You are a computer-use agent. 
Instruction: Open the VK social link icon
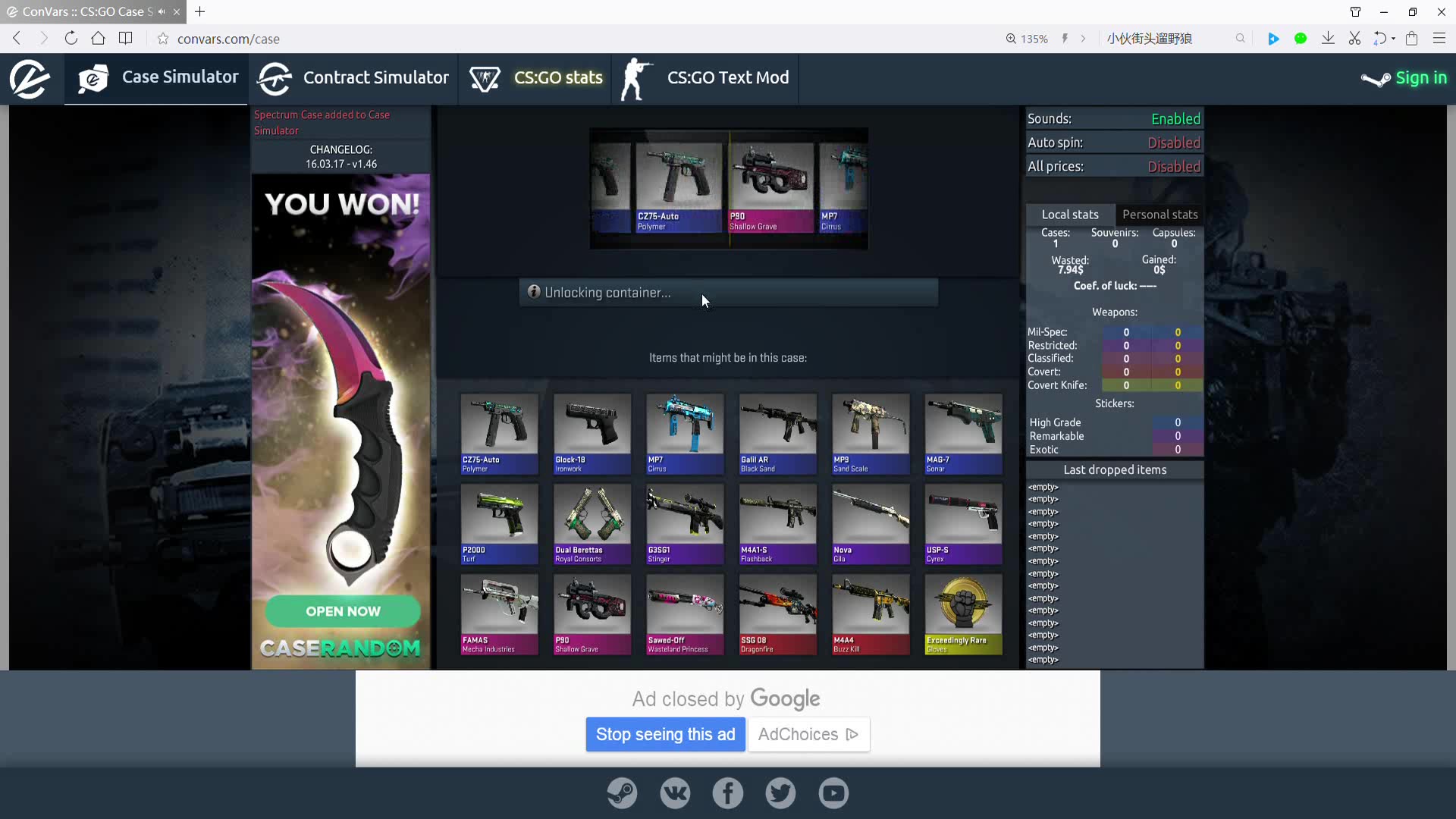(x=675, y=793)
